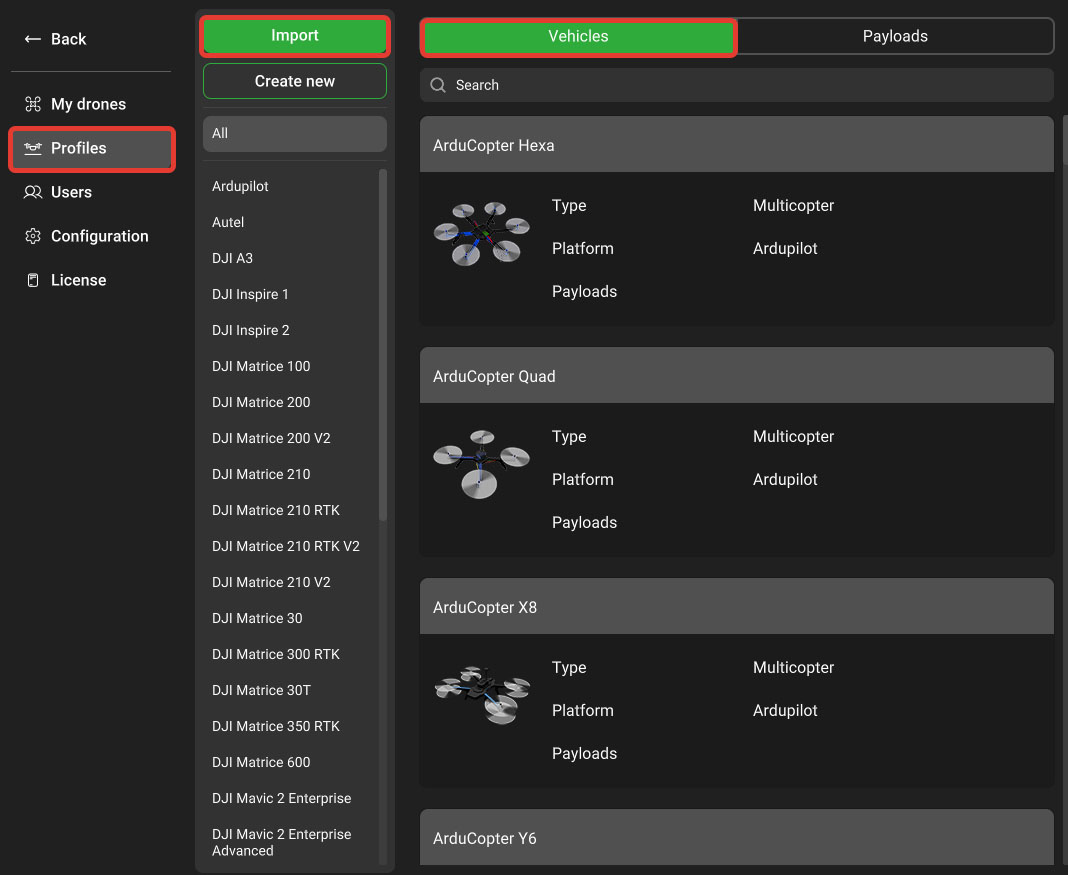
Task: Open the ArduCopter X8 profile header
Action: click(737, 606)
